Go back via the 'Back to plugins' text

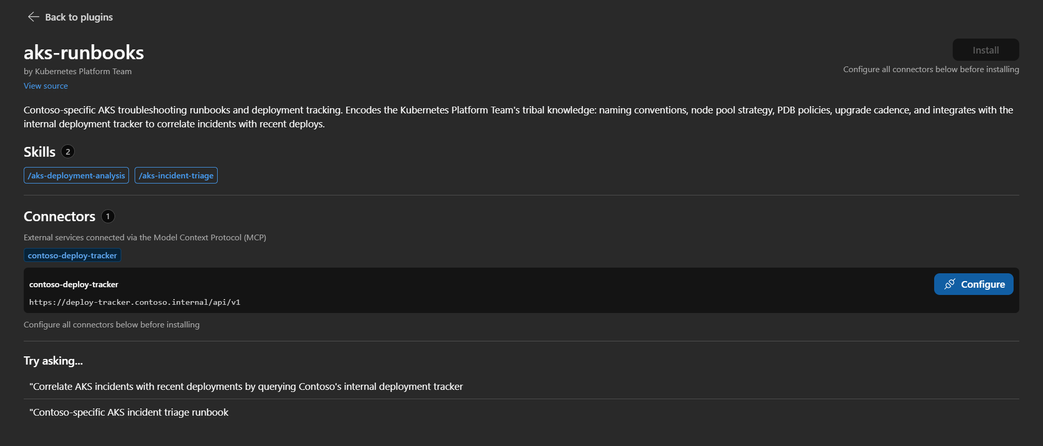pos(79,17)
